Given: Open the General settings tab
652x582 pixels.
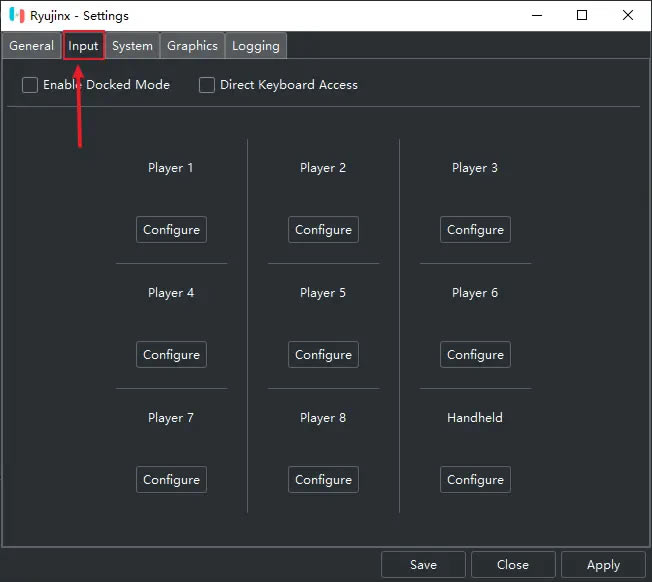Looking at the screenshot, I should pos(32,46).
